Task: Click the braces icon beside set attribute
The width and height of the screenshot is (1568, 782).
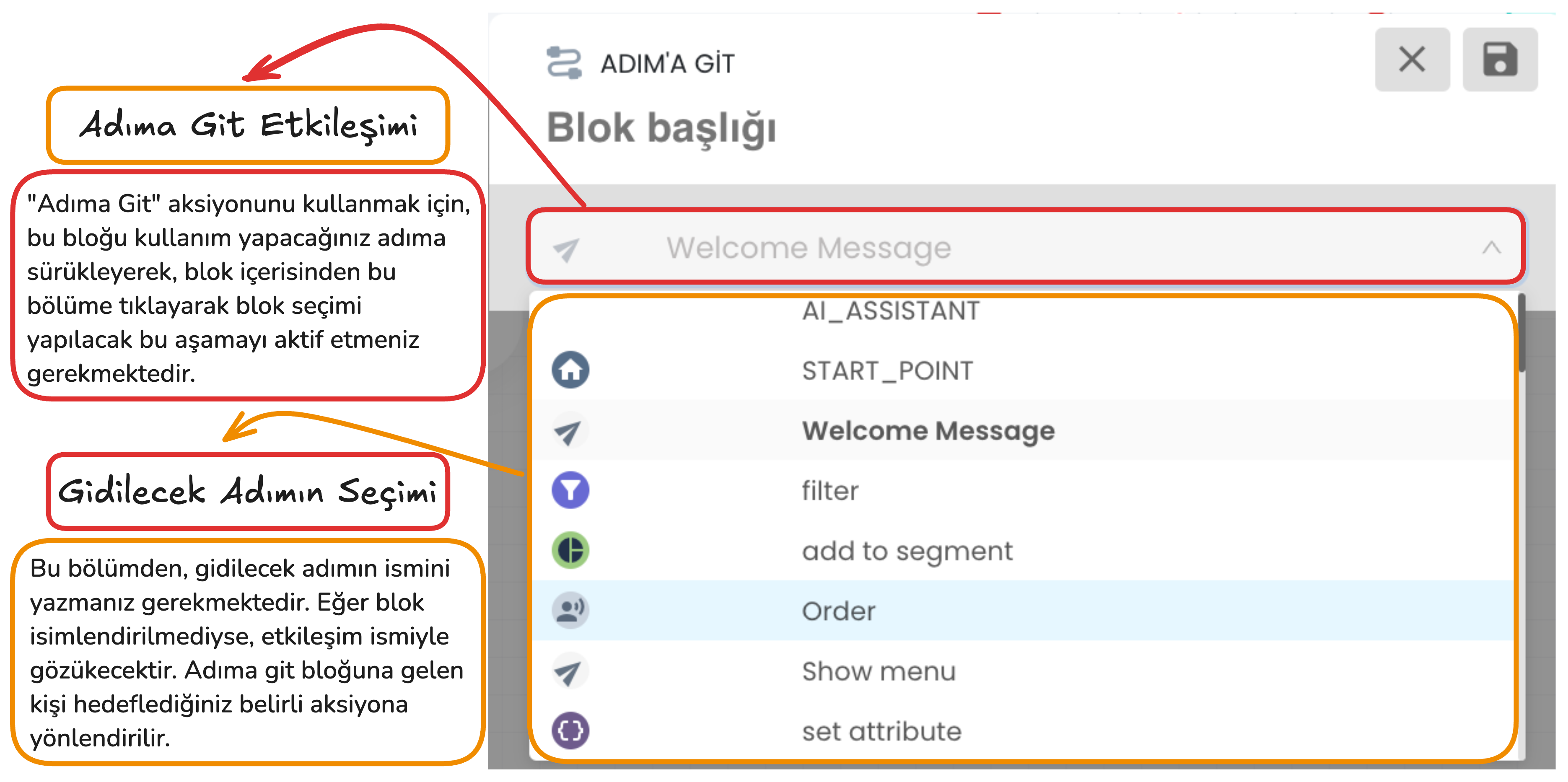Action: [x=570, y=730]
